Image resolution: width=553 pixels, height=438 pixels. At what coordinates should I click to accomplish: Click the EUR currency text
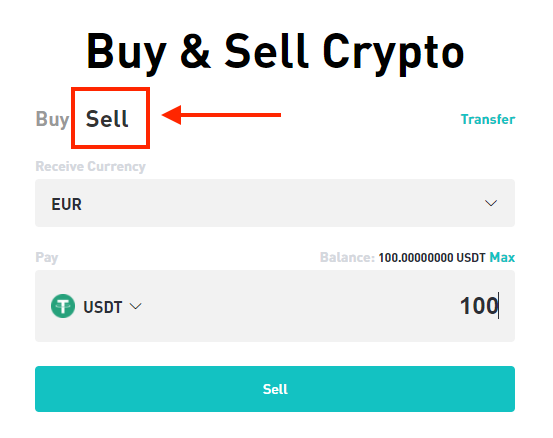point(66,204)
